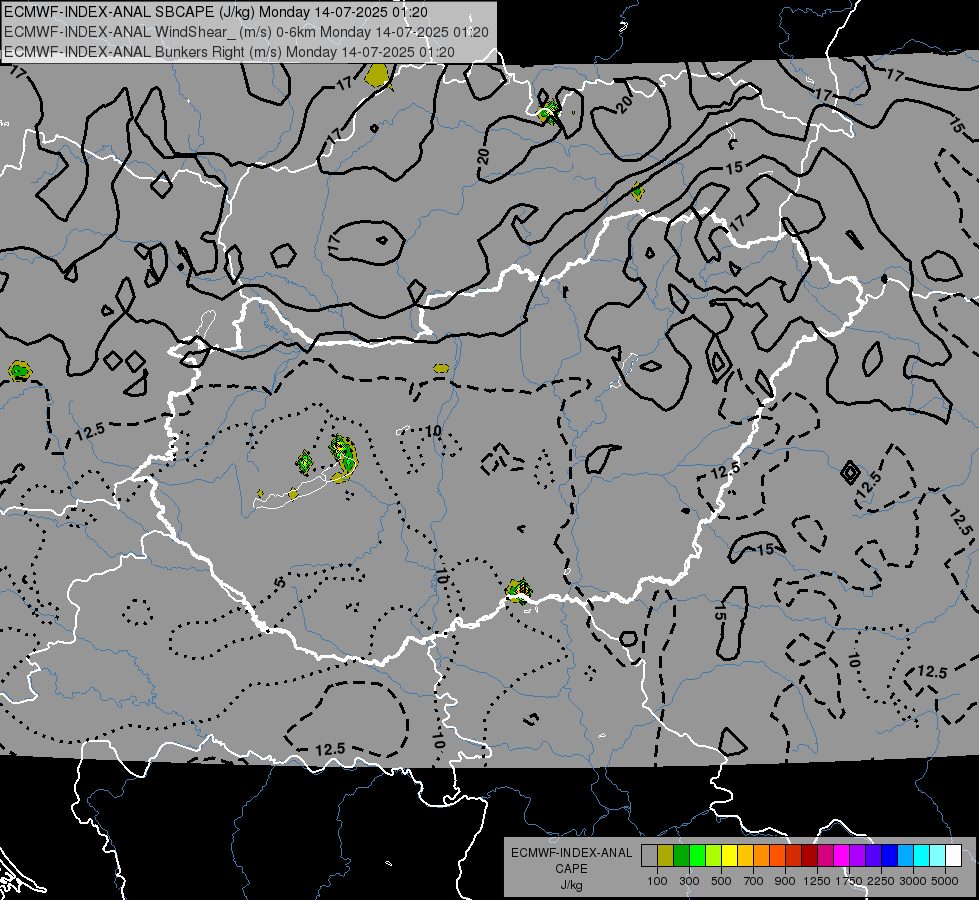Select the pure blue swatch after 2250

890,856
